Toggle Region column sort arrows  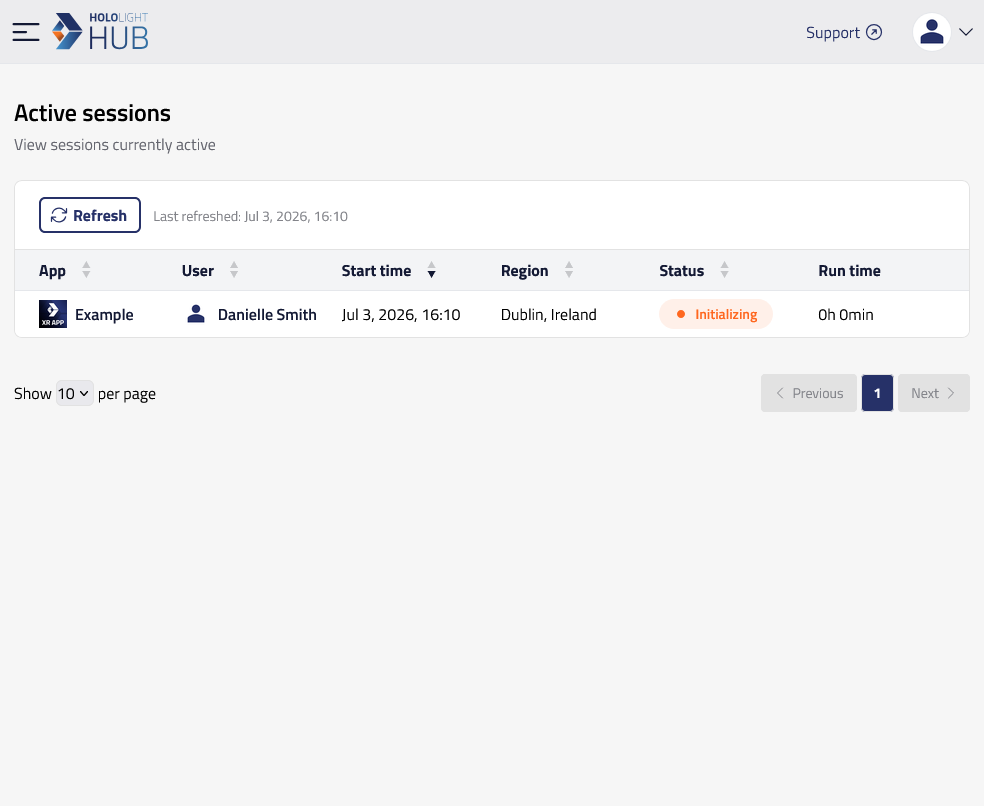569,270
